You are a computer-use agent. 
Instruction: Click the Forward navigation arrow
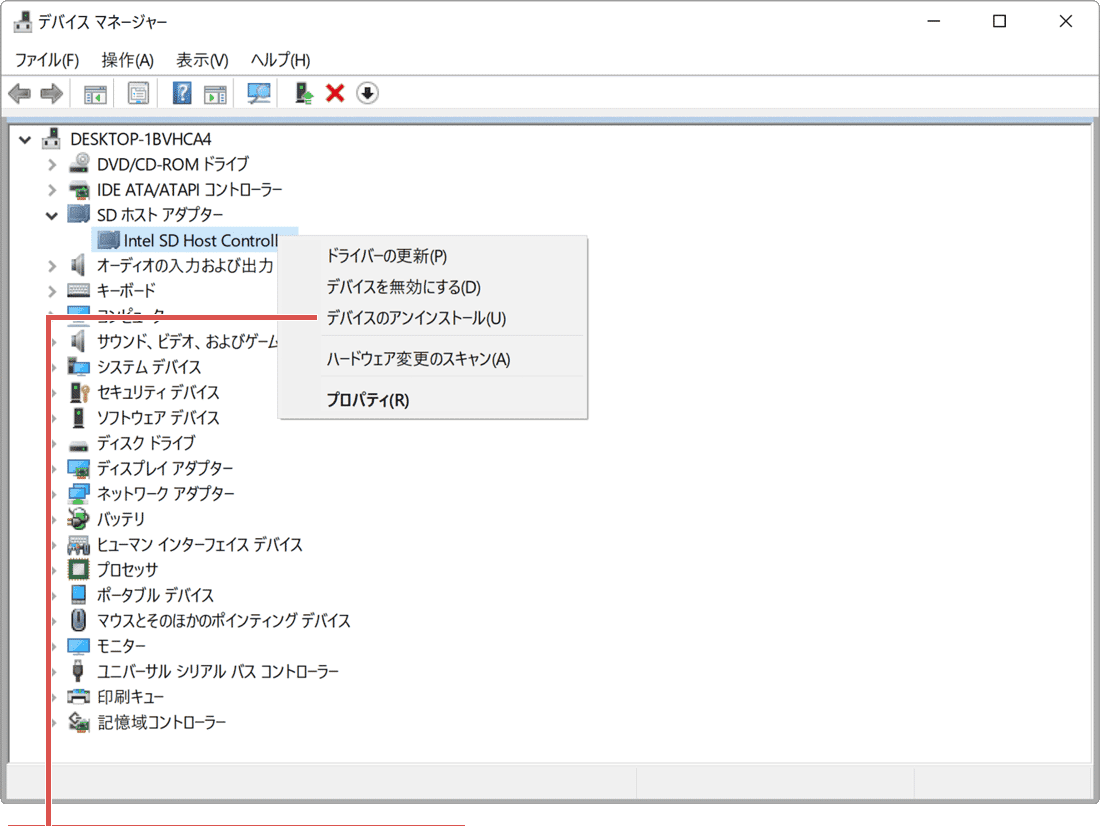coord(48,92)
